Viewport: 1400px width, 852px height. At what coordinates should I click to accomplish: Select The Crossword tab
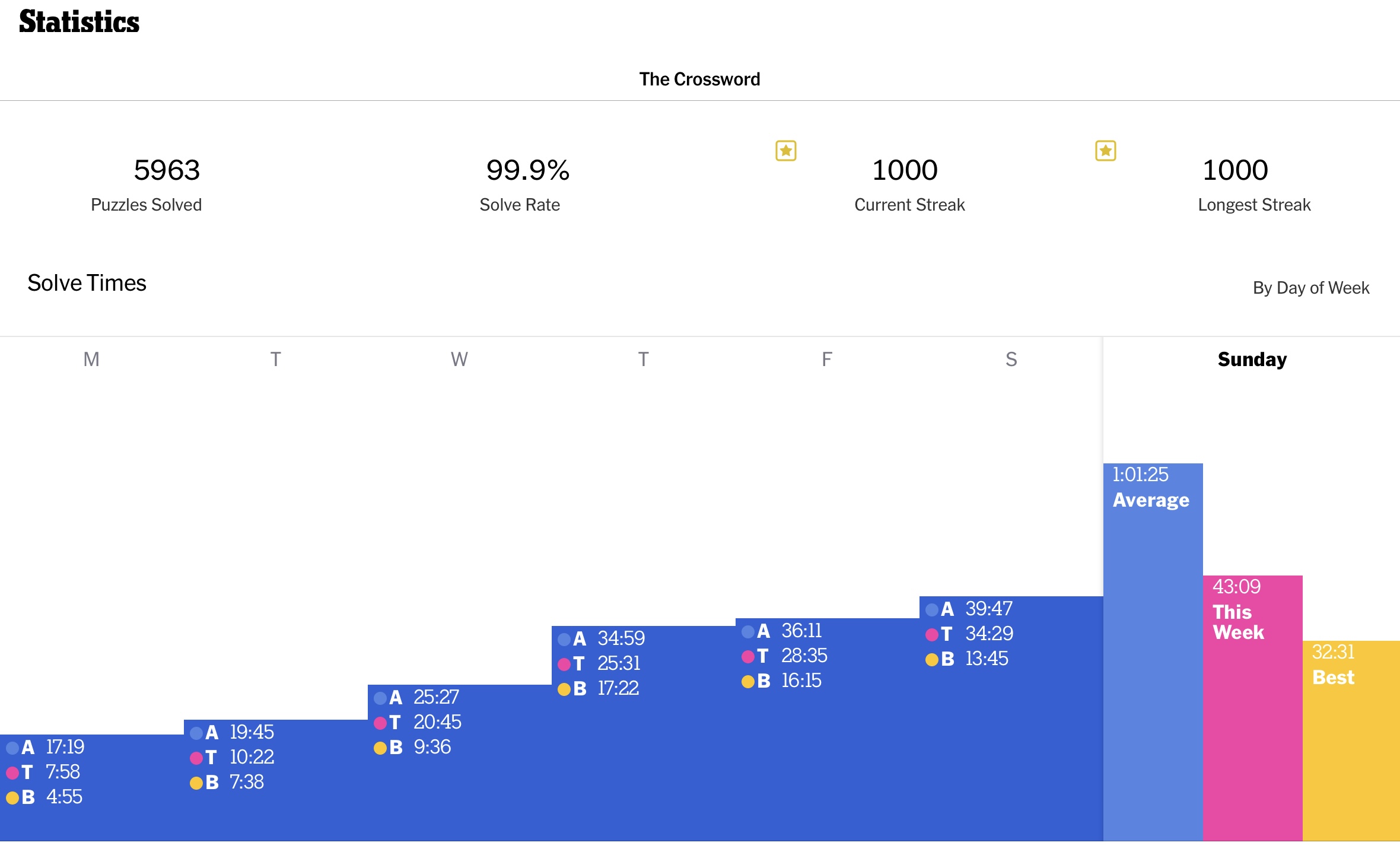coord(699,79)
